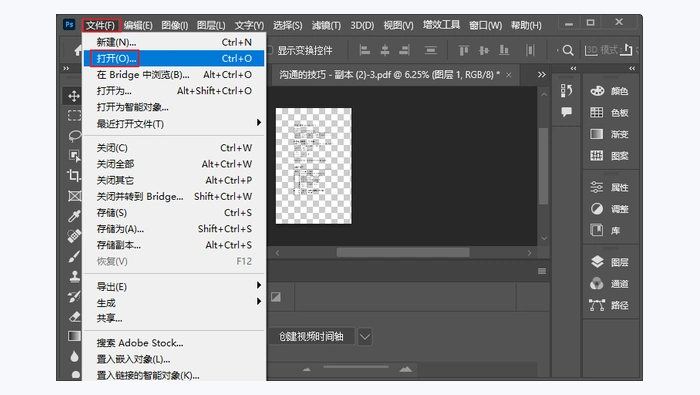This screenshot has height=395, width=700.
Task: Align horizontal centers icon
Action: [x=384, y=50]
